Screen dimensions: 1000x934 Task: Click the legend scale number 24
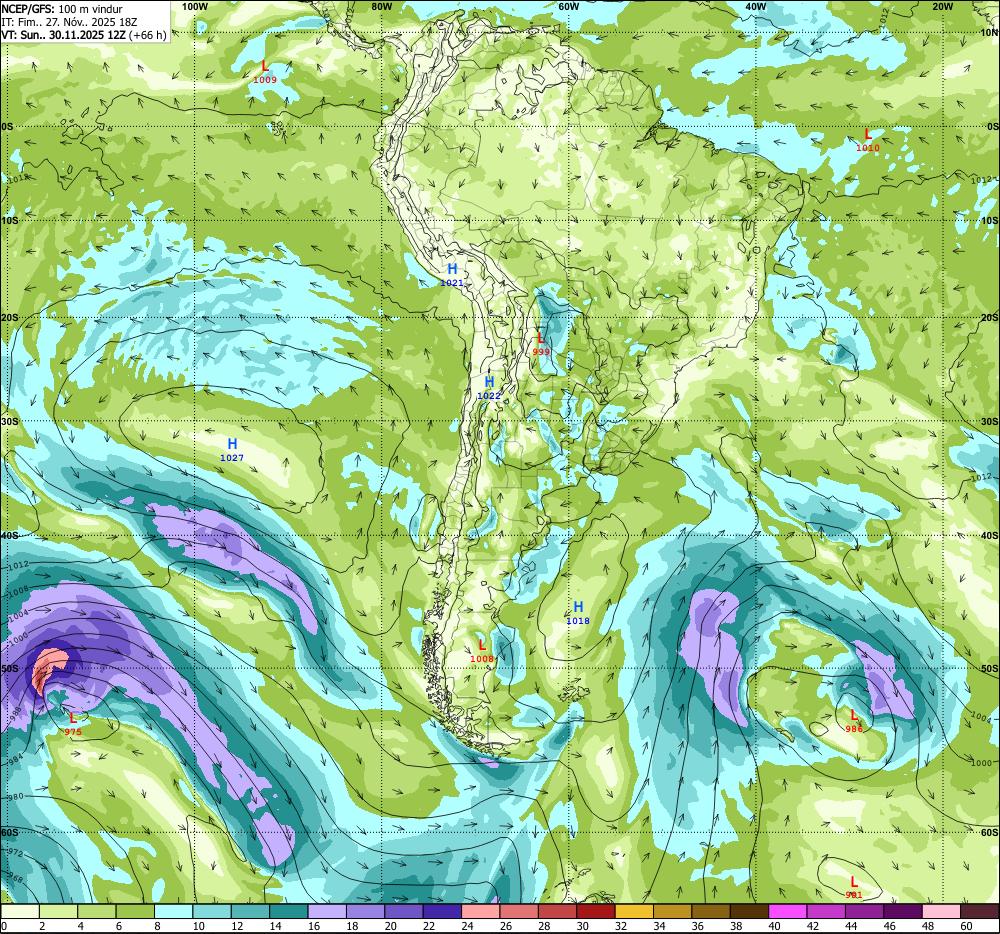tap(467, 926)
